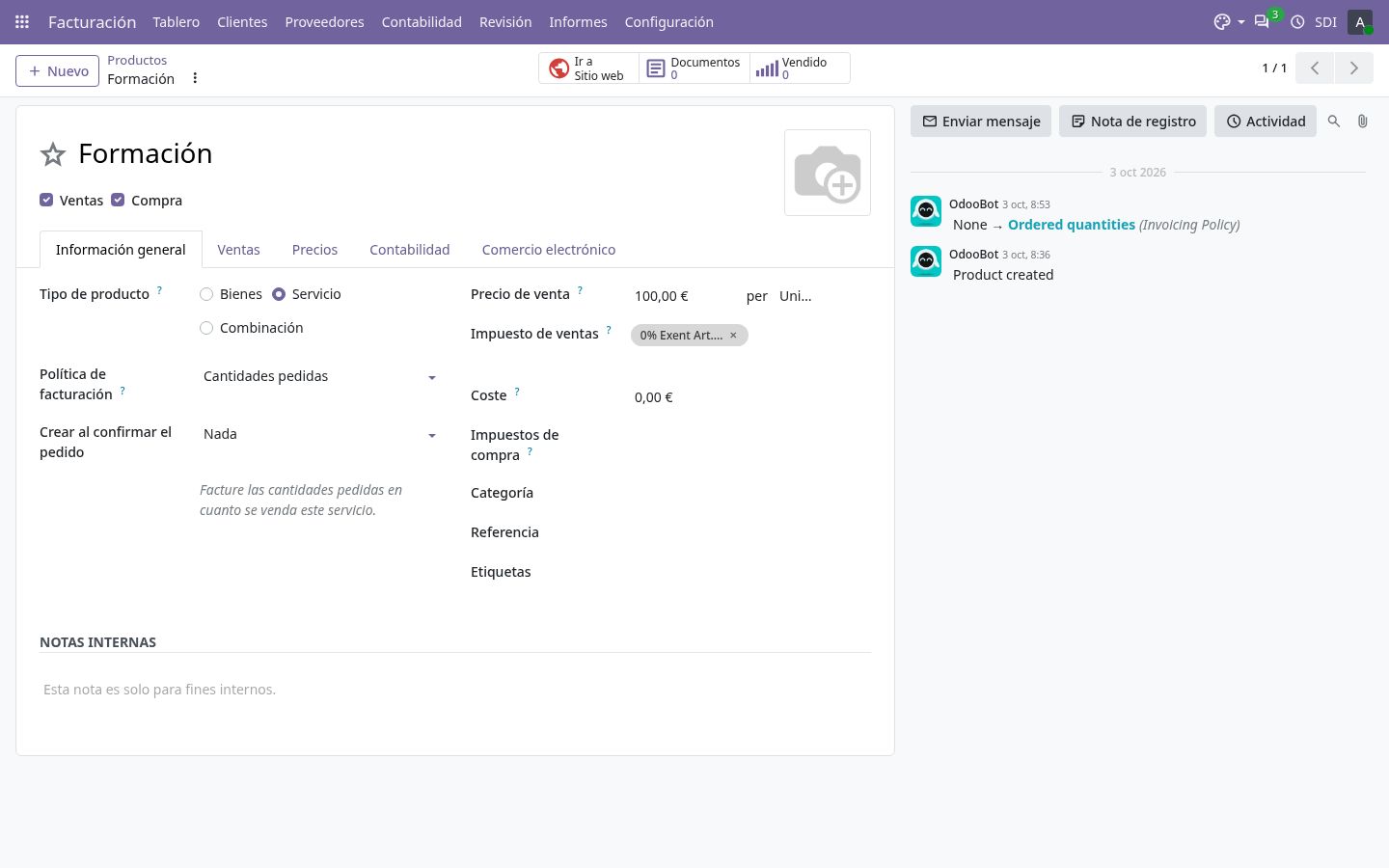Open the product actions kebab menu
1389x868 pixels.
click(x=195, y=78)
